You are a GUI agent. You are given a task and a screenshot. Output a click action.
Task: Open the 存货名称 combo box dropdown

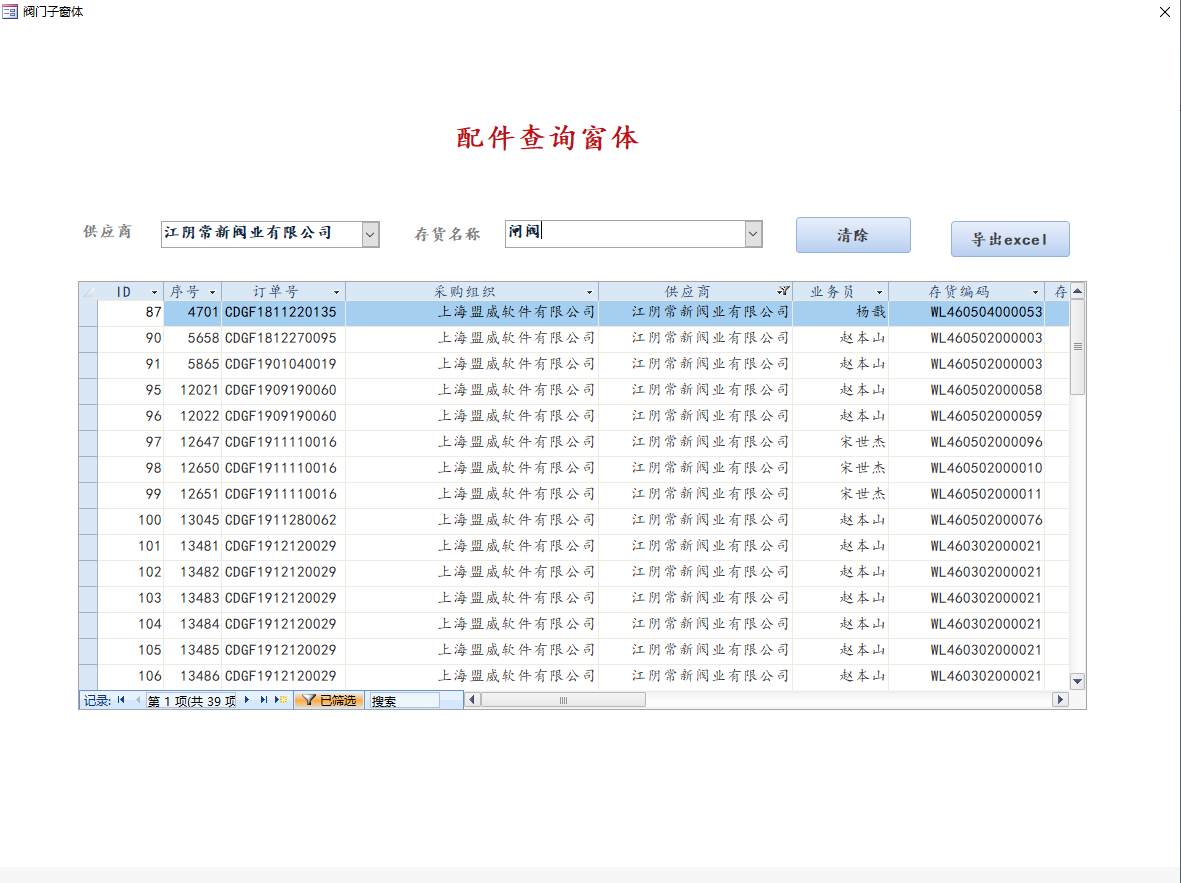753,234
